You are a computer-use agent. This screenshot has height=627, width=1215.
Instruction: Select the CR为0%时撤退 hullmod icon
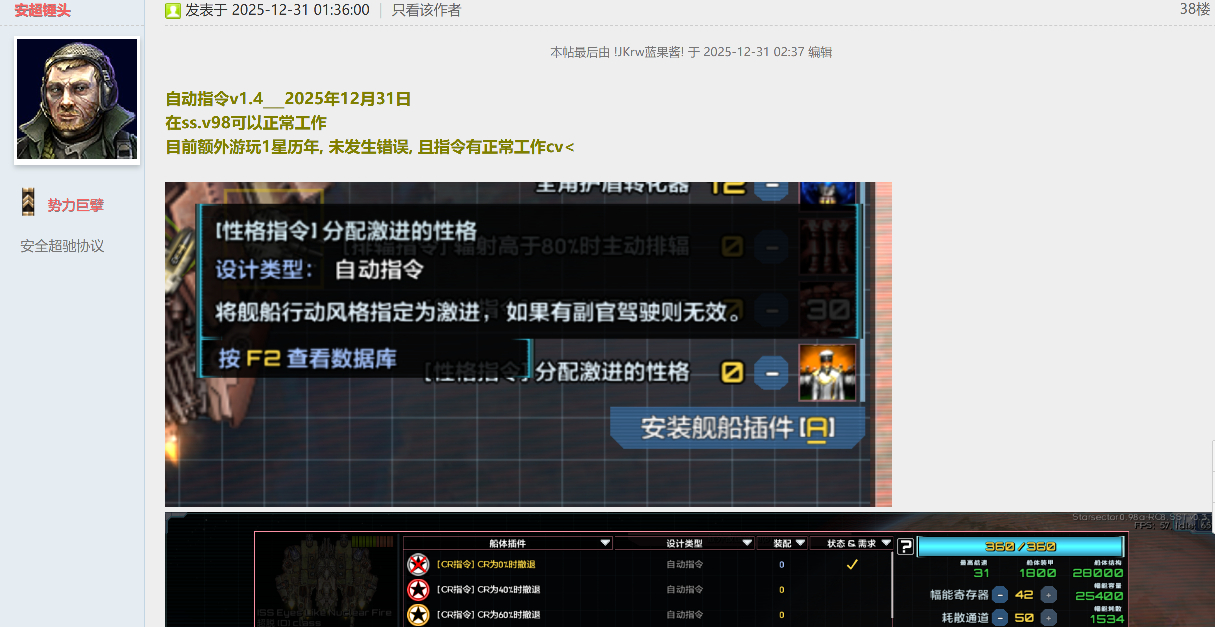tap(418, 564)
